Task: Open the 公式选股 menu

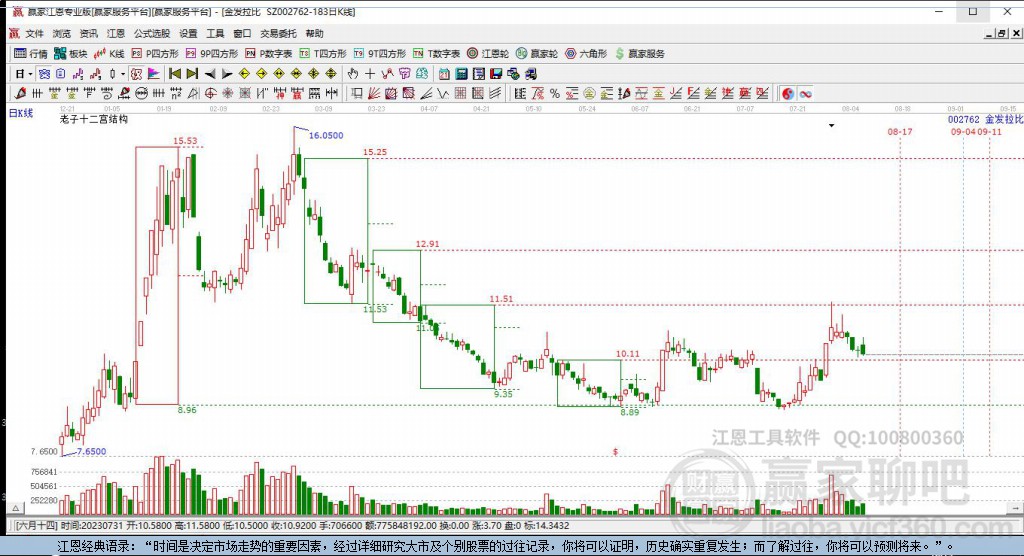Action: (152, 33)
